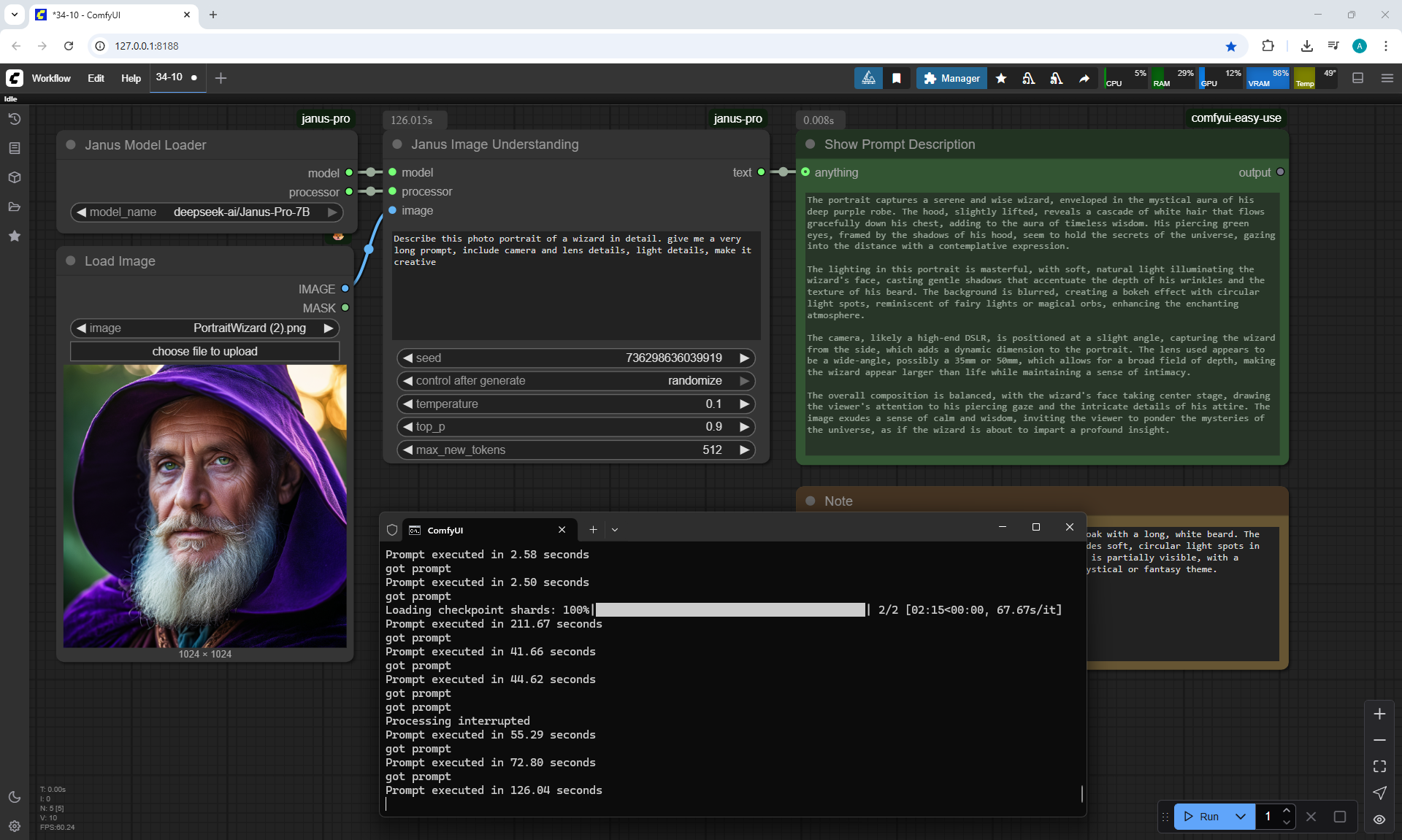Collapse the Janus Model Loader node
This screenshot has height=840, width=1402.
point(71,145)
